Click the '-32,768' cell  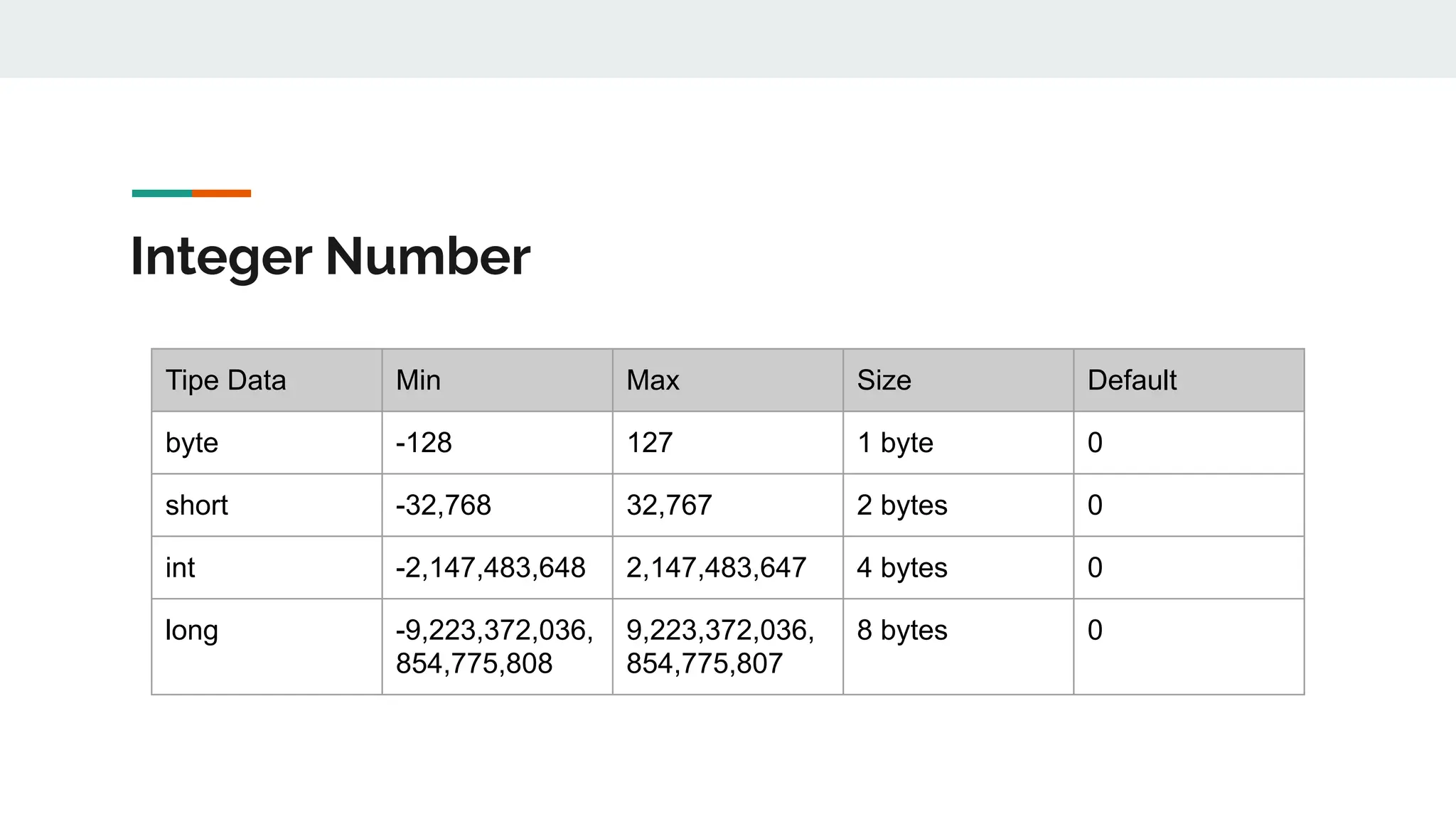(x=497, y=505)
